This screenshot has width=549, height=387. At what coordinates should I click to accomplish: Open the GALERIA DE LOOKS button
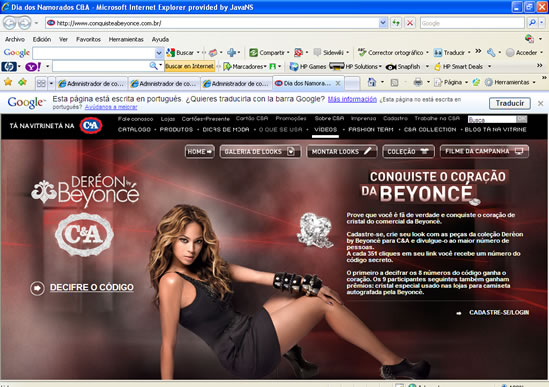[x=260, y=152]
